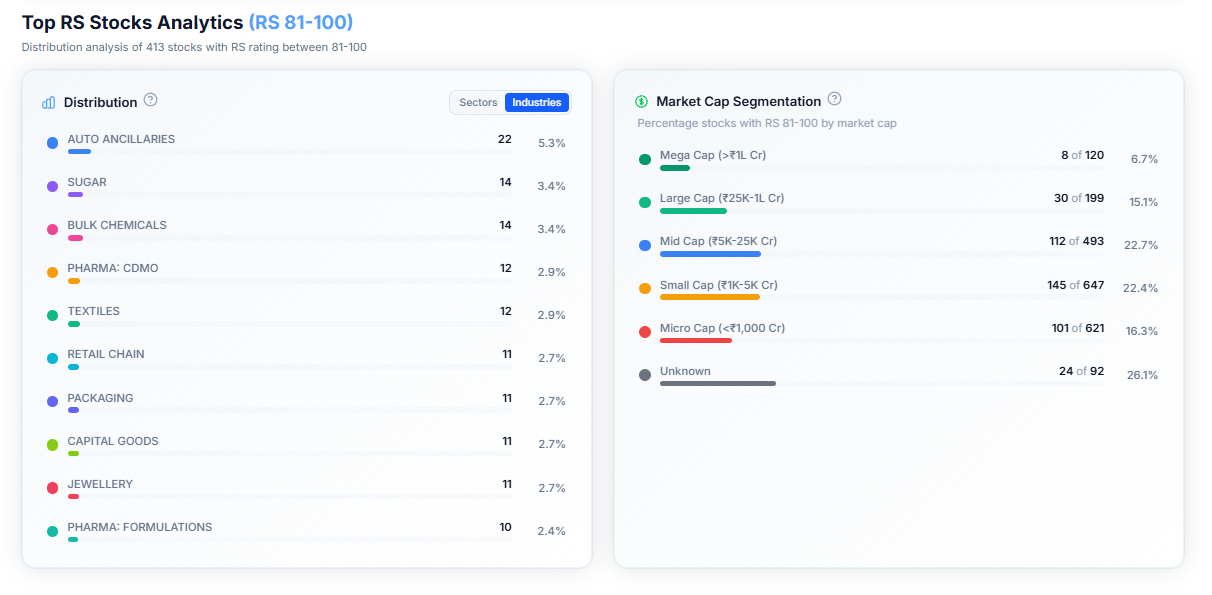Image resolution: width=1212 pixels, height=595 pixels.
Task: Click the Distribution bar chart icon
Action: [49, 102]
